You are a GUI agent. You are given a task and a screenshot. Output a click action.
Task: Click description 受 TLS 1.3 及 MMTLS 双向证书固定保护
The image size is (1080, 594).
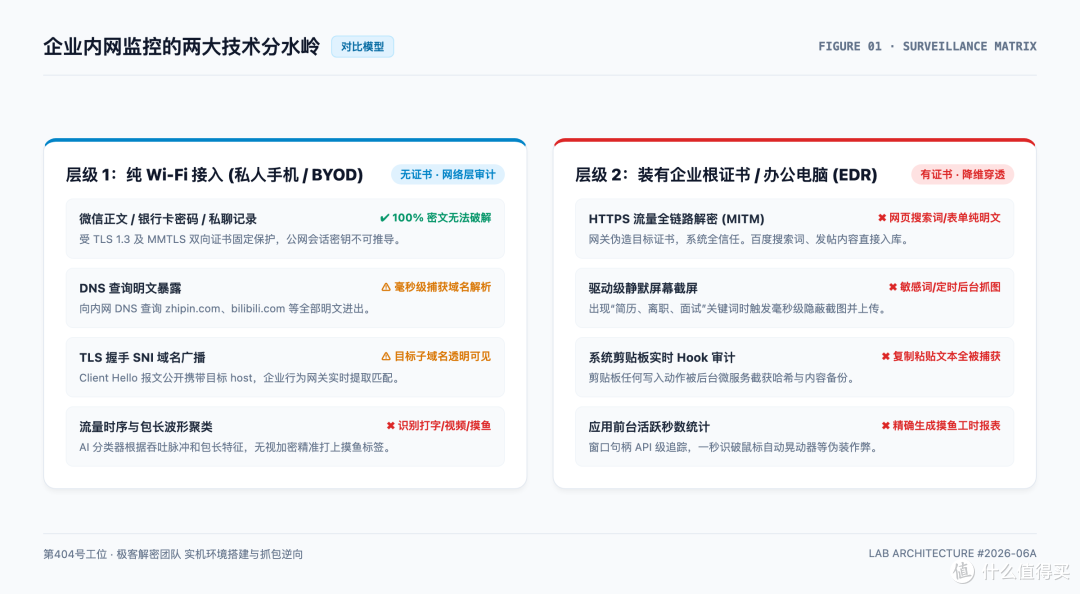(x=240, y=240)
